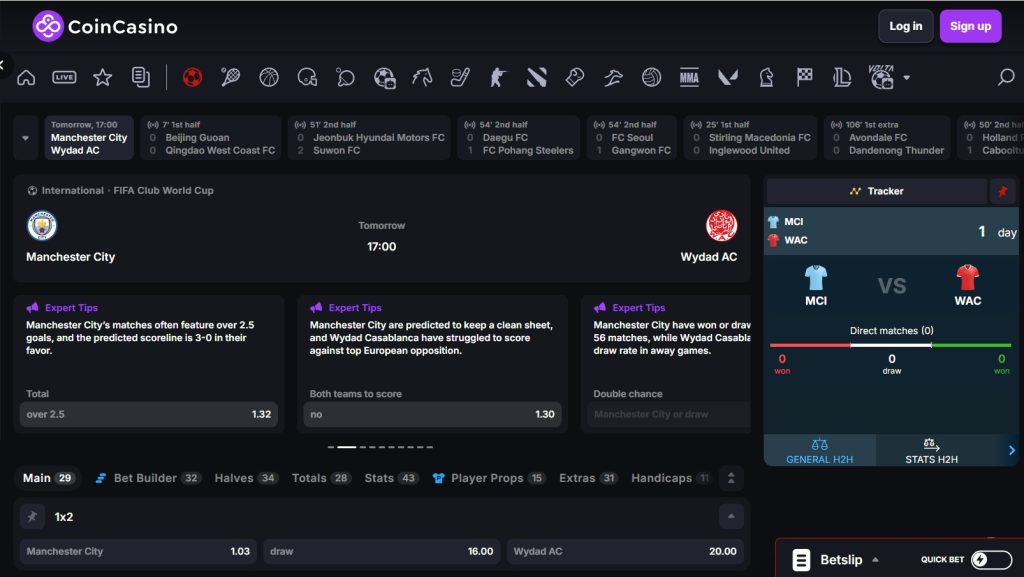
Task: Select the red Soccer sport icon
Action: (192, 78)
